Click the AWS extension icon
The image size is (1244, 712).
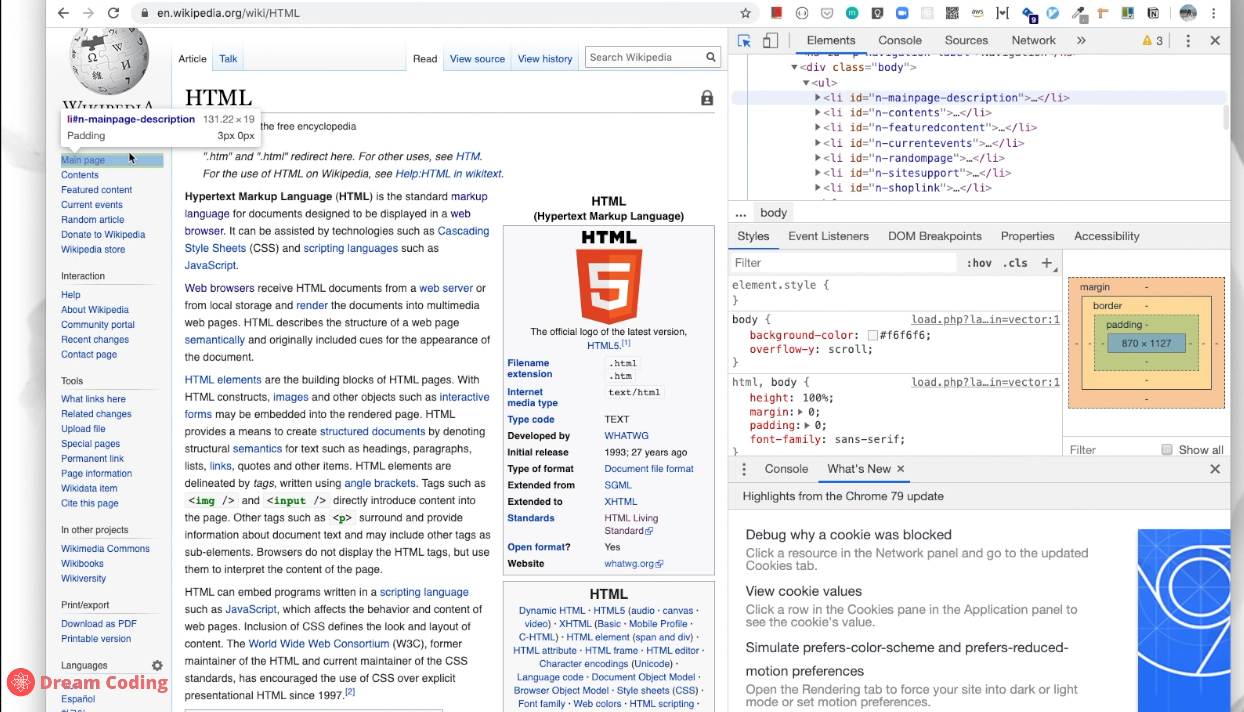[977, 13]
